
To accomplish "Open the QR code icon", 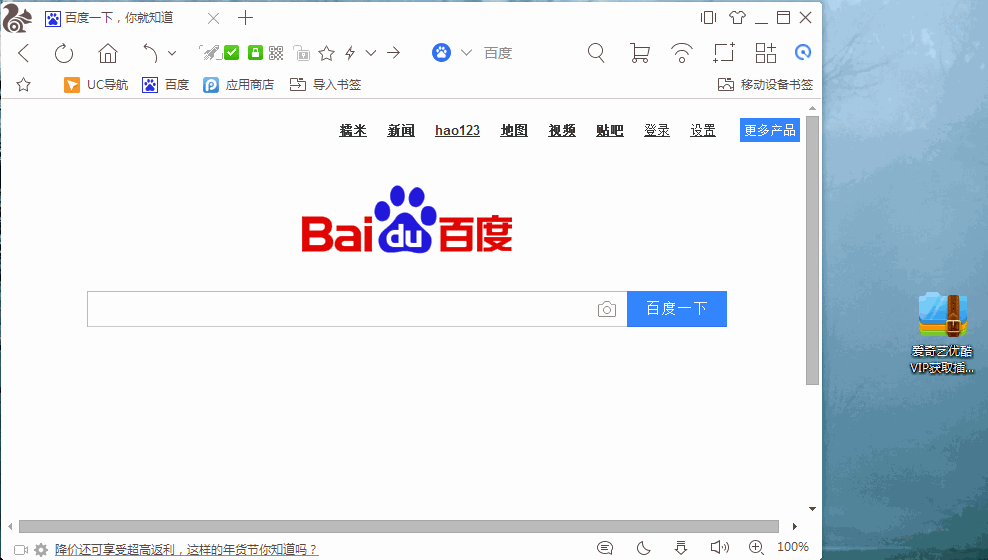I will (x=276, y=53).
